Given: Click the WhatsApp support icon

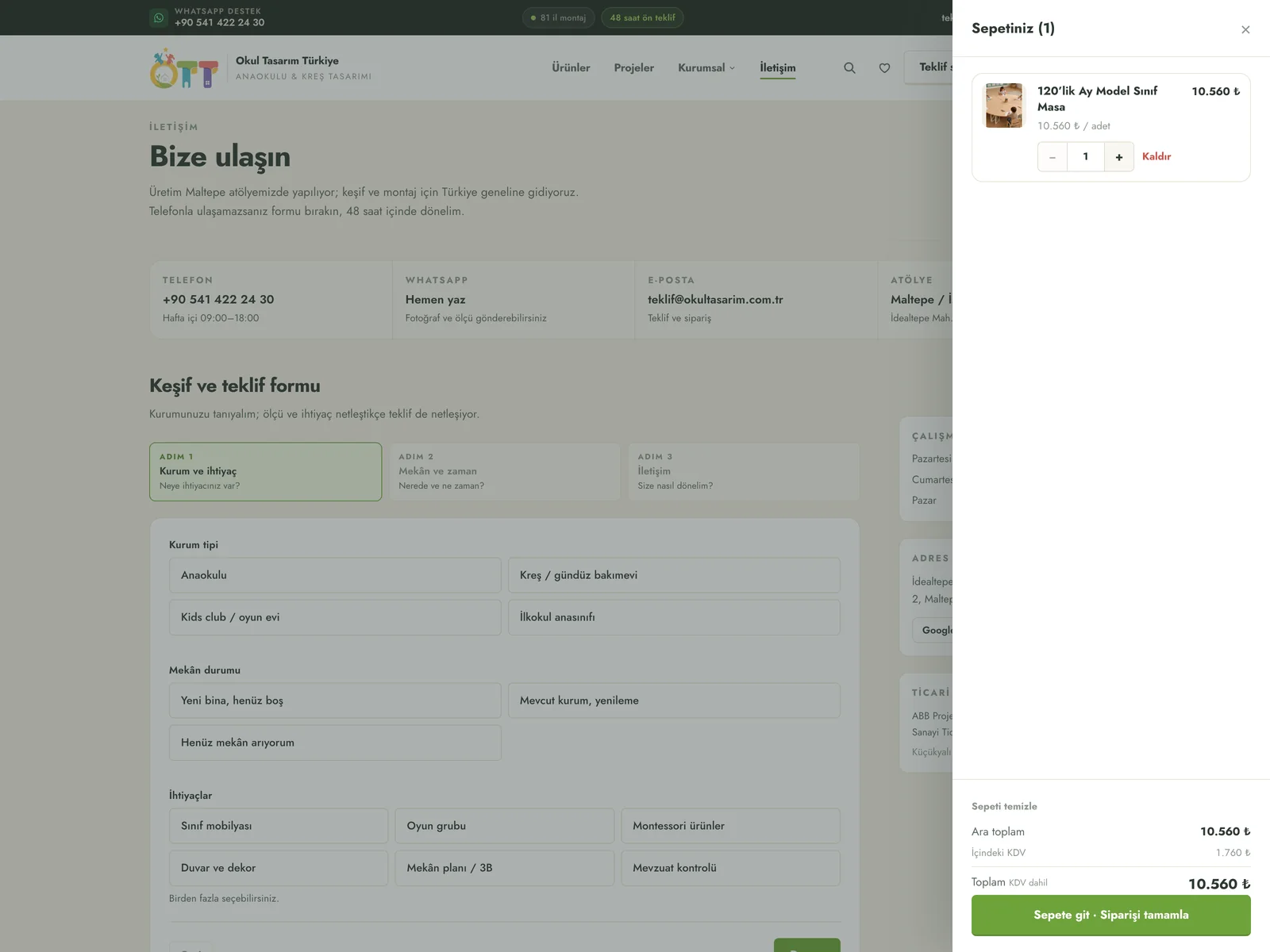Looking at the screenshot, I should point(159,17).
